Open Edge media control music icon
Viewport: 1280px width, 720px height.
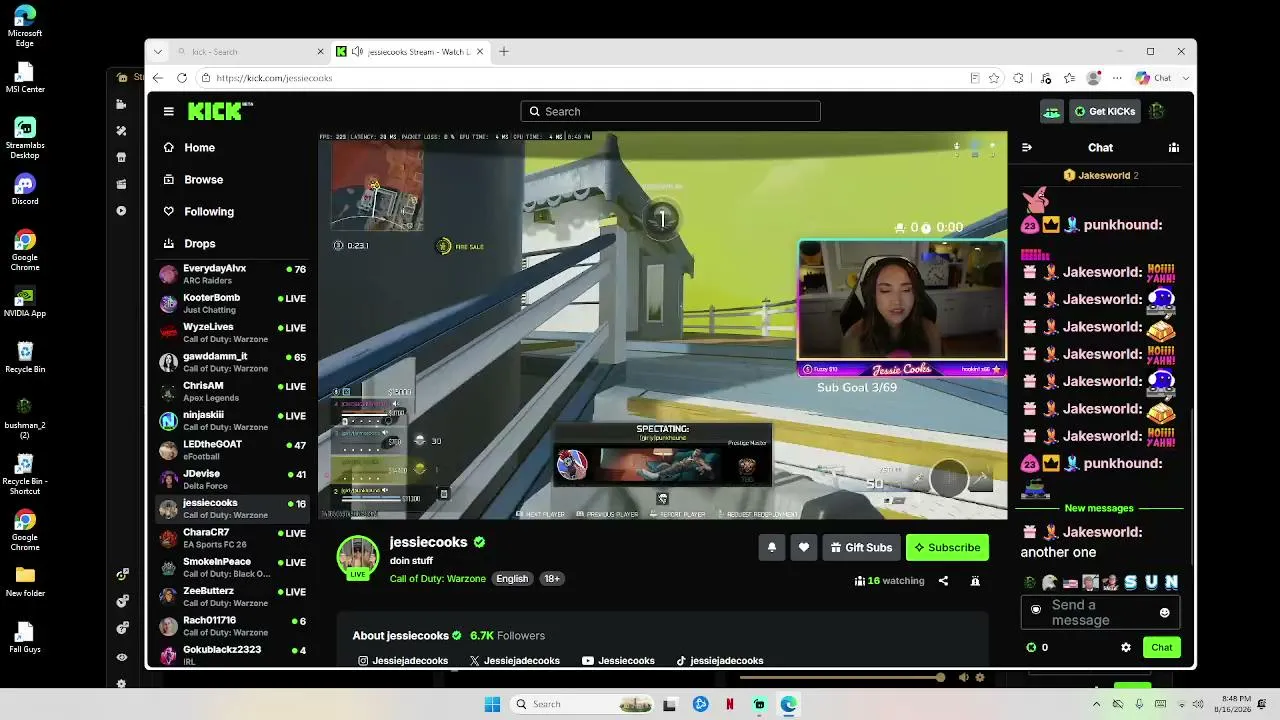tap(1046, 78)
